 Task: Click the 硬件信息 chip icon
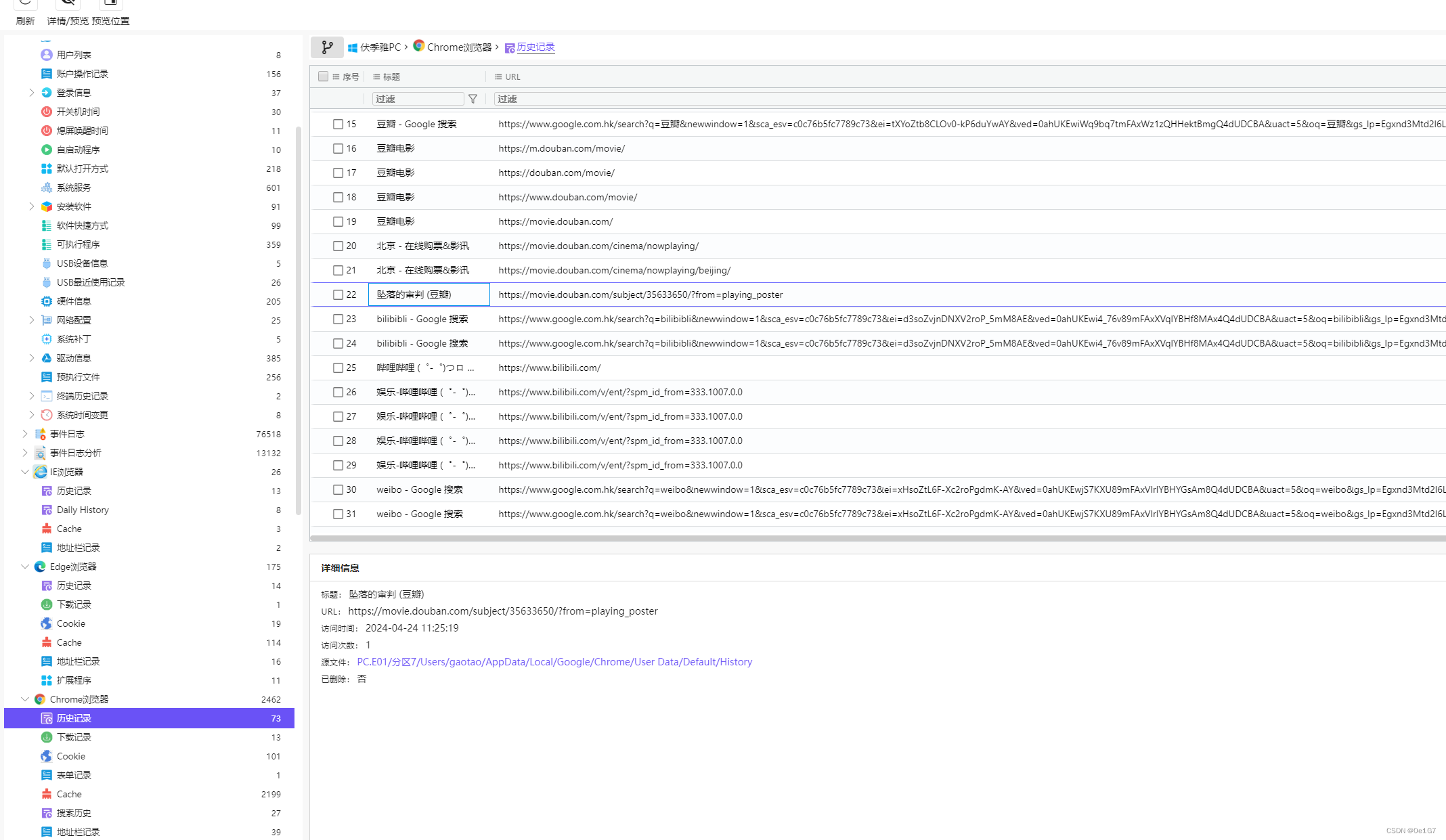(47, 301)
